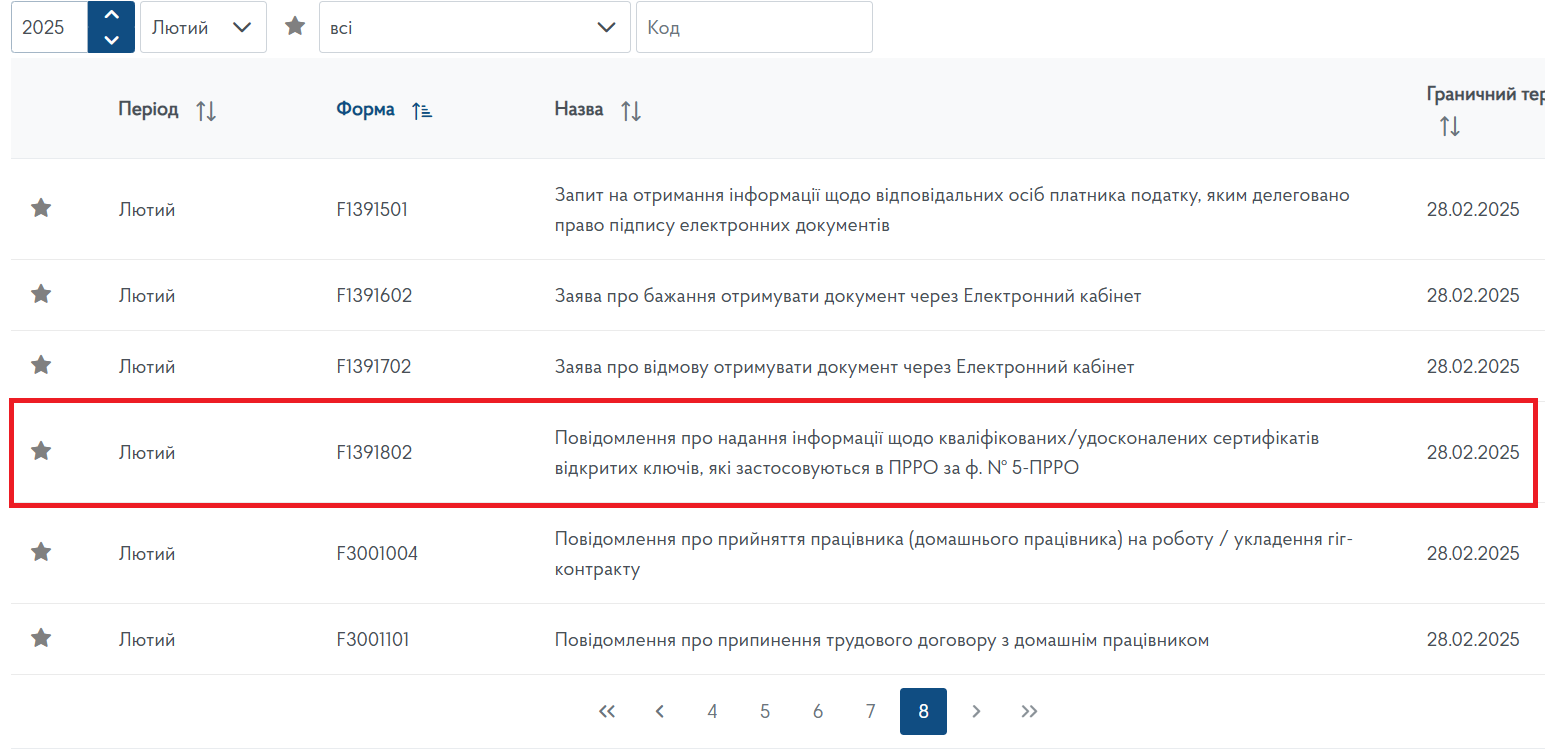Star the F1391501 form row

tap(41, 208)
